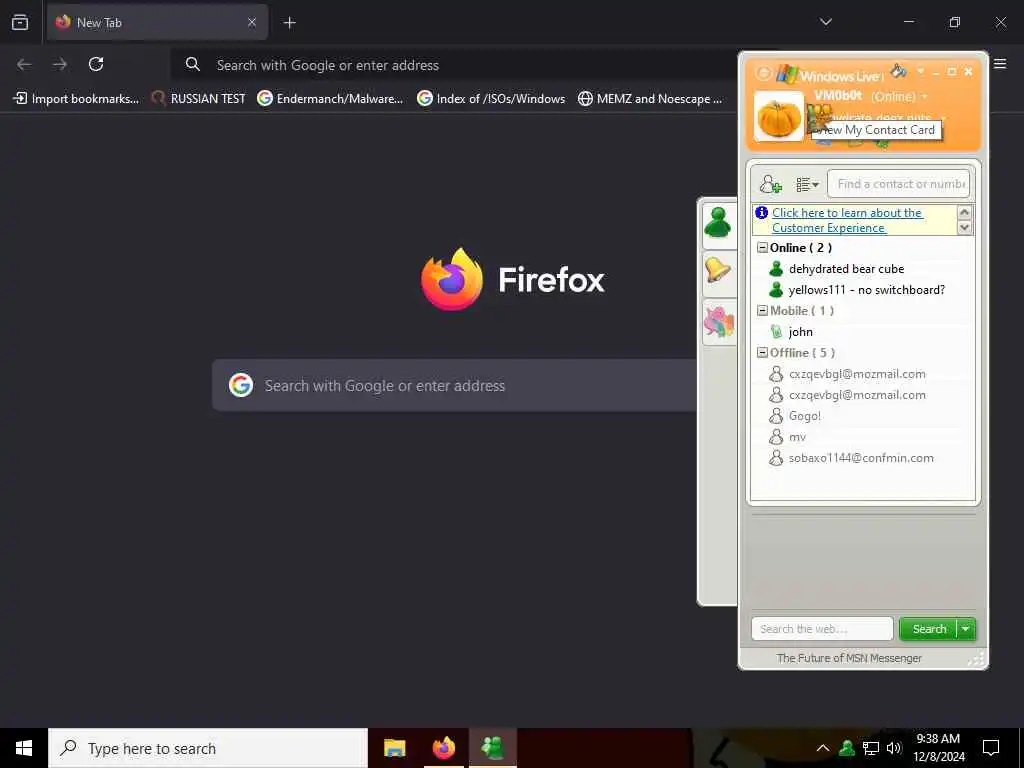This screenshot has height=768, width=1024.
Task: Click the Search the web field
Action: click(x=822, y=629)
